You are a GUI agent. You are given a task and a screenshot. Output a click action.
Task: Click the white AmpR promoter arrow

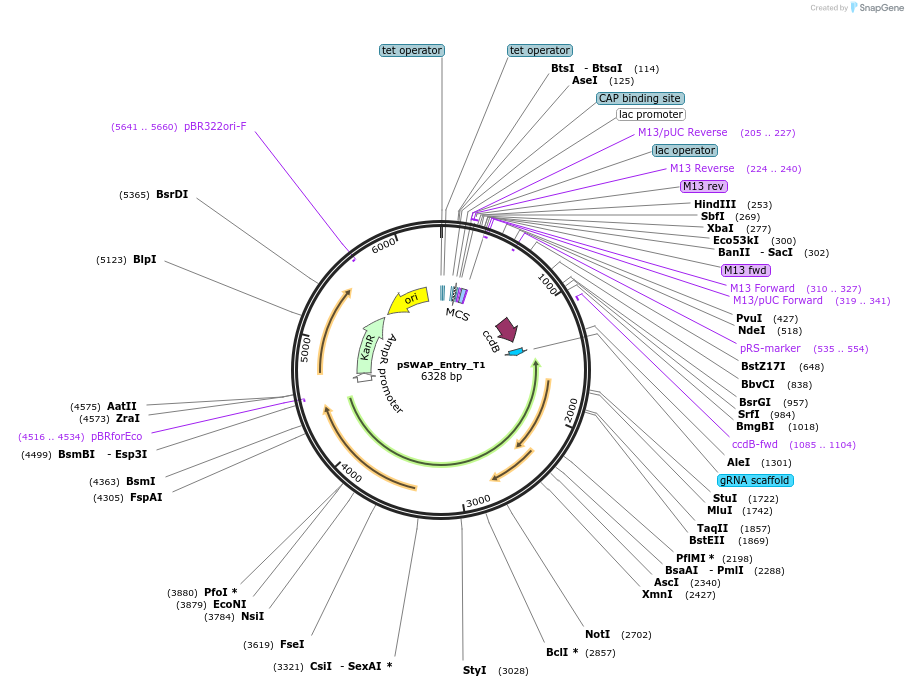(x=363, y=377)
